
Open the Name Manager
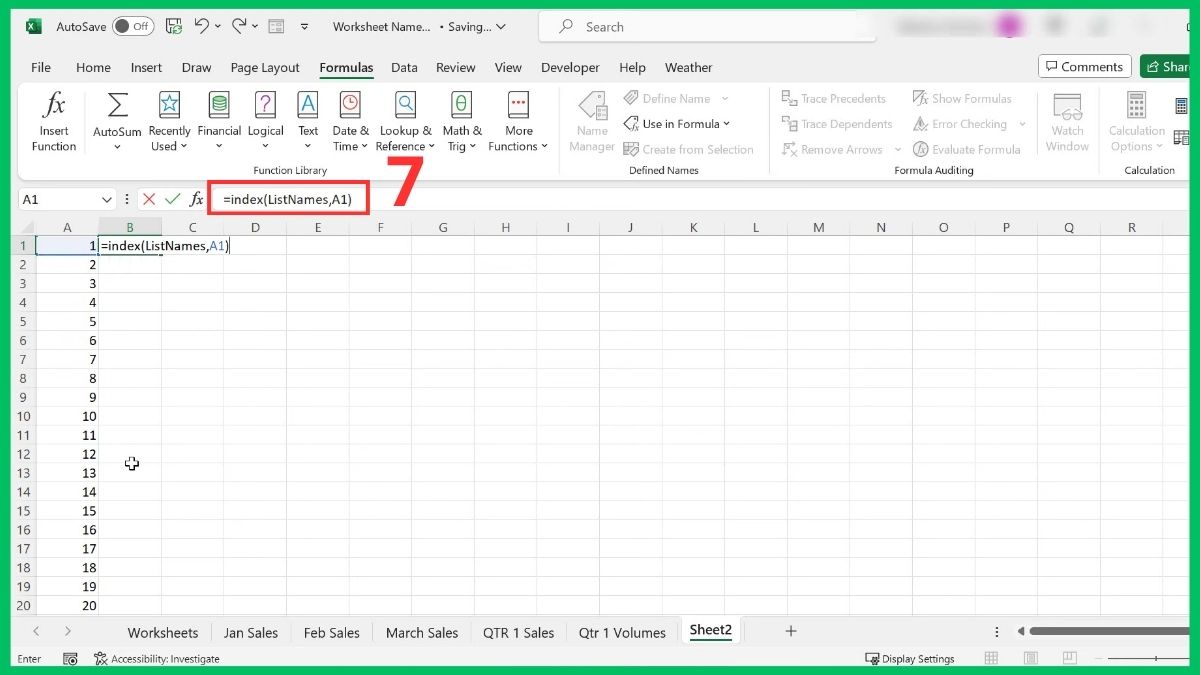point(591,120)
